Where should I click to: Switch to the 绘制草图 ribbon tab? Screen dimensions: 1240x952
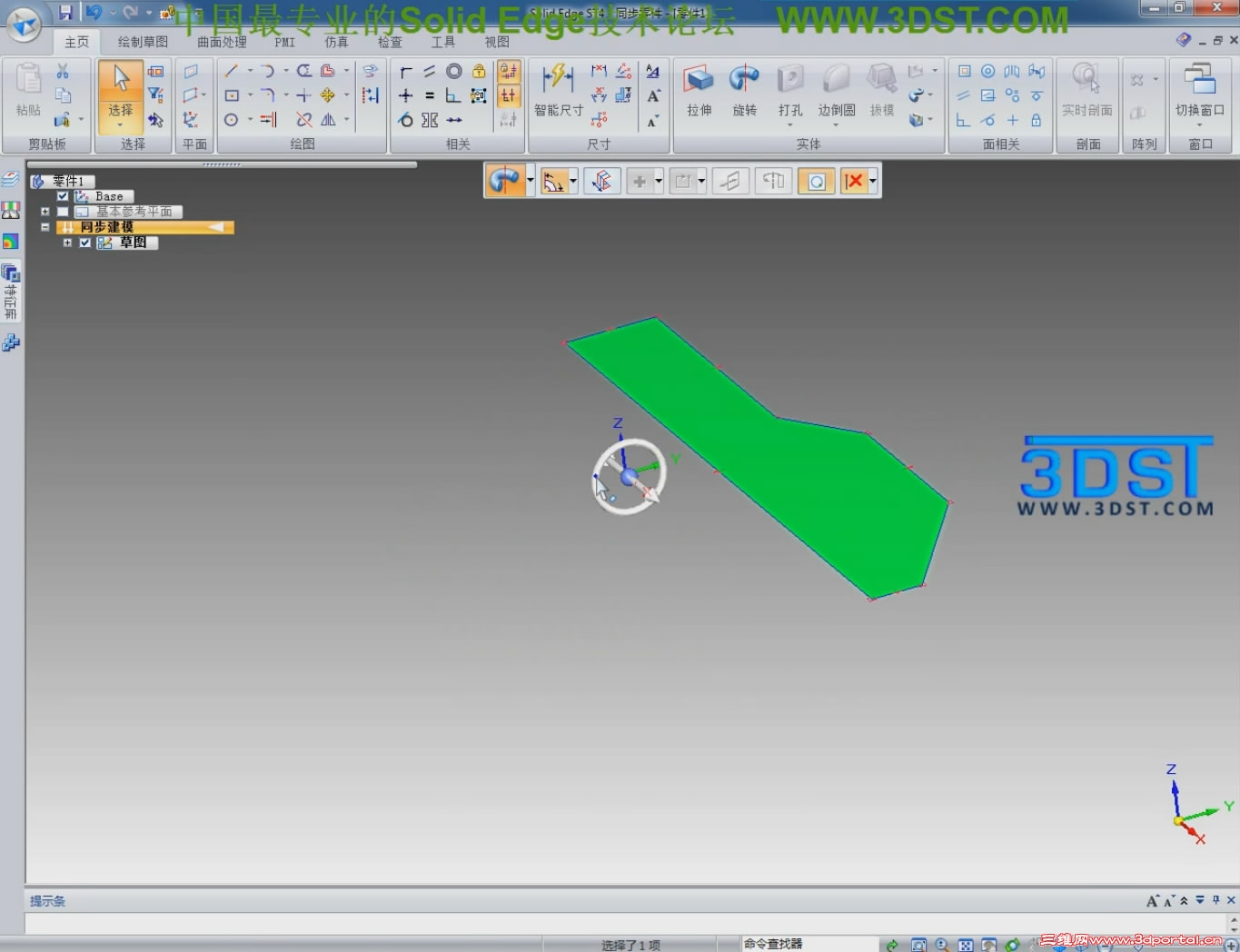click(143, 42)
